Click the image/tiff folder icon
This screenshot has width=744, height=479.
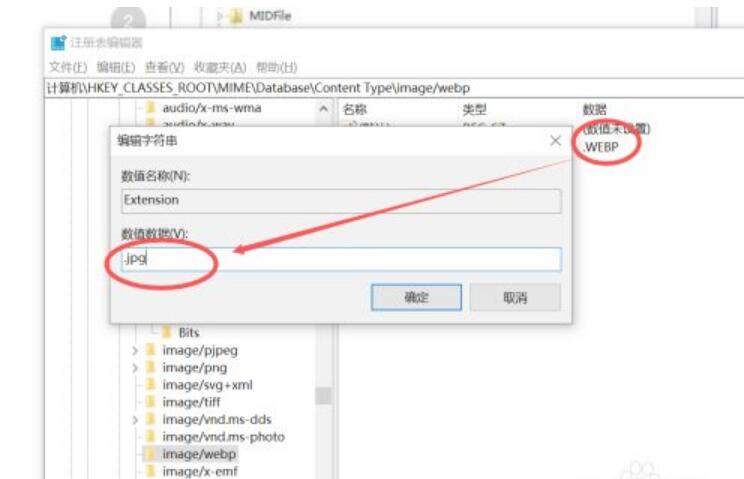click(151, 402)
